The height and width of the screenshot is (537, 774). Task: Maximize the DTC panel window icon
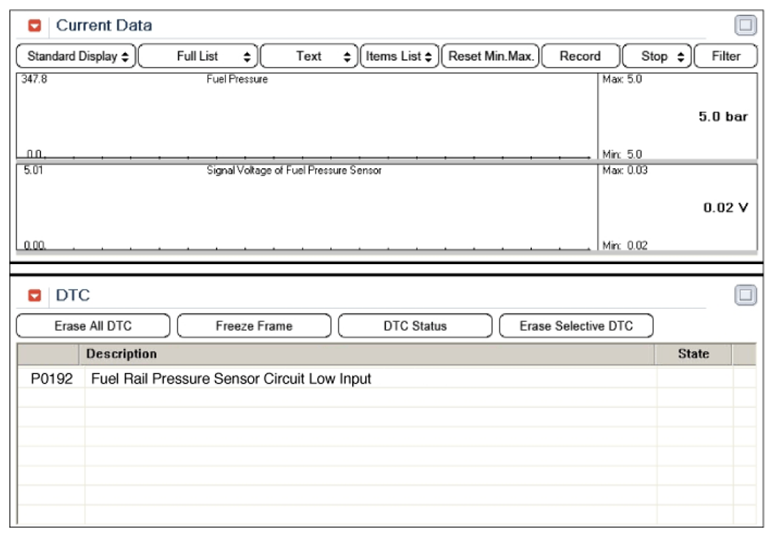pos(746,295)
